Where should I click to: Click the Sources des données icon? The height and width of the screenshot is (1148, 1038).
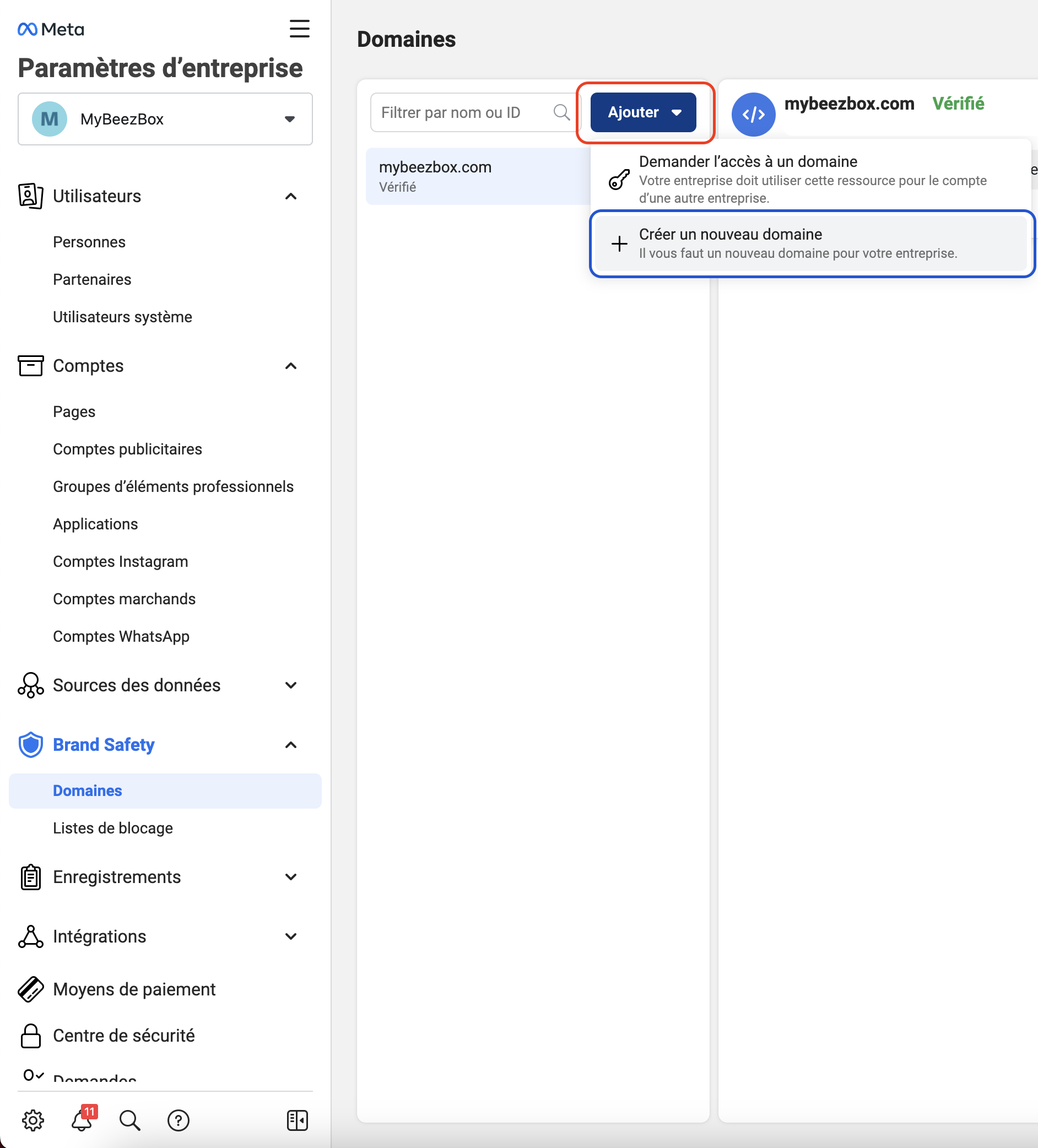(31, 685)
